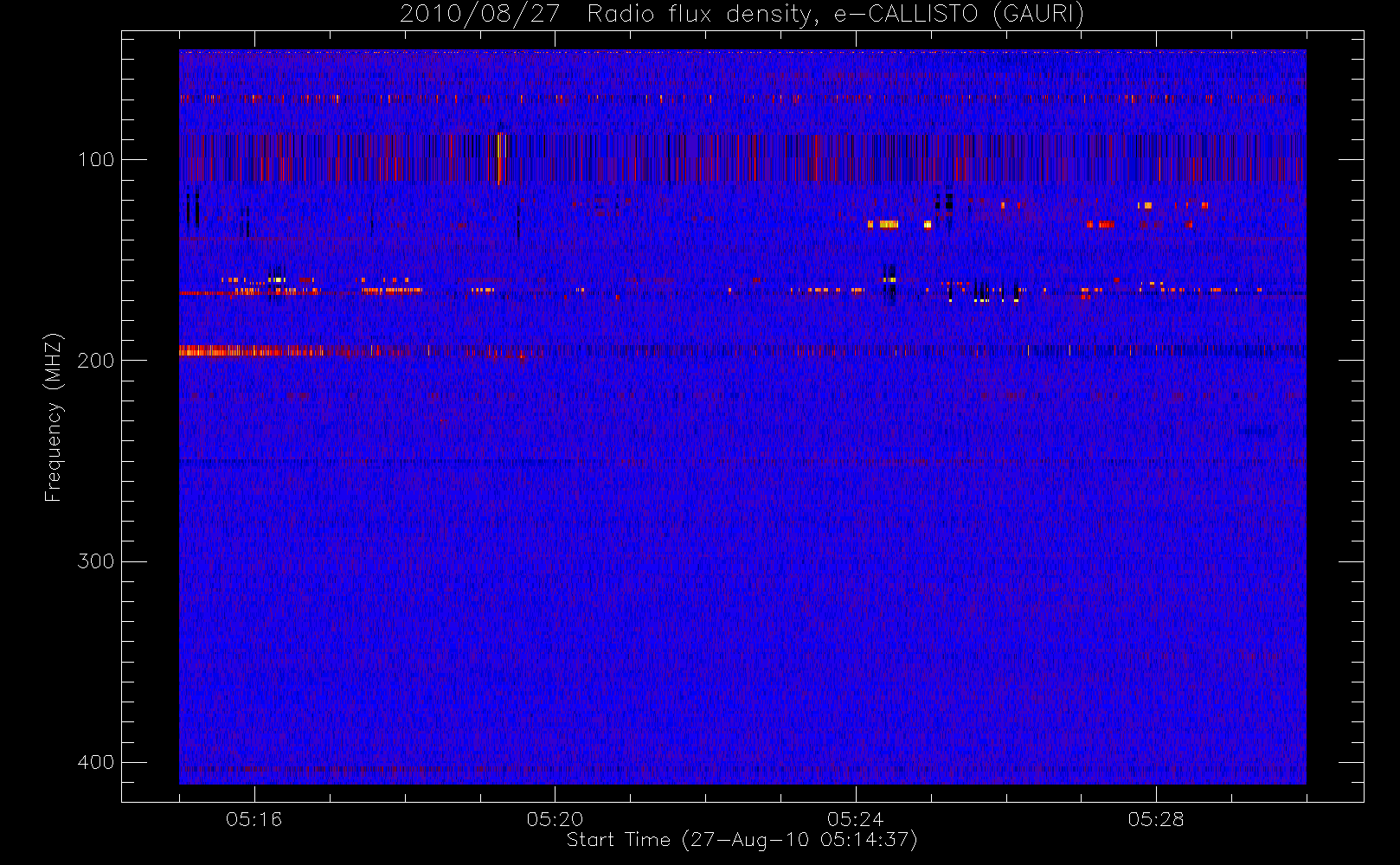Select the '100' frequency axis label

(x=95, y=160)
